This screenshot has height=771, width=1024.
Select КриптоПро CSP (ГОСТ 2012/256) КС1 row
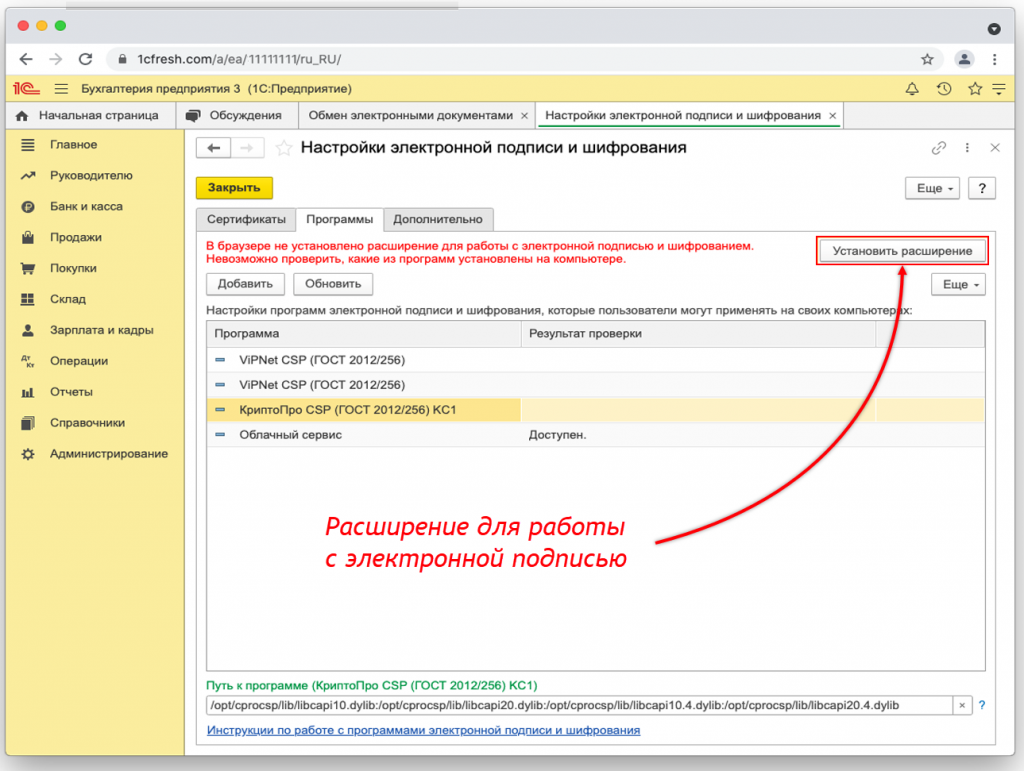pyautogui.click(x=596, y=410)
